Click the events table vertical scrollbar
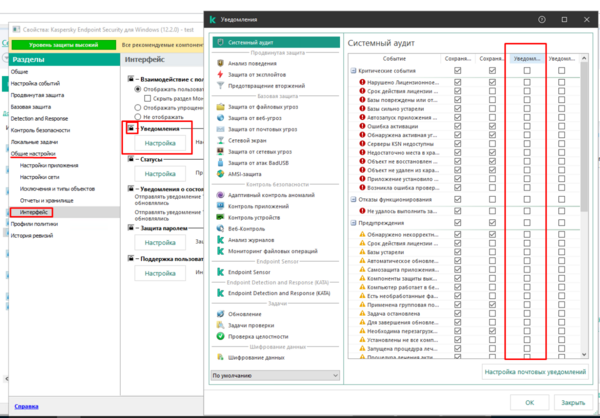600x418 pixels. point(584,200)
